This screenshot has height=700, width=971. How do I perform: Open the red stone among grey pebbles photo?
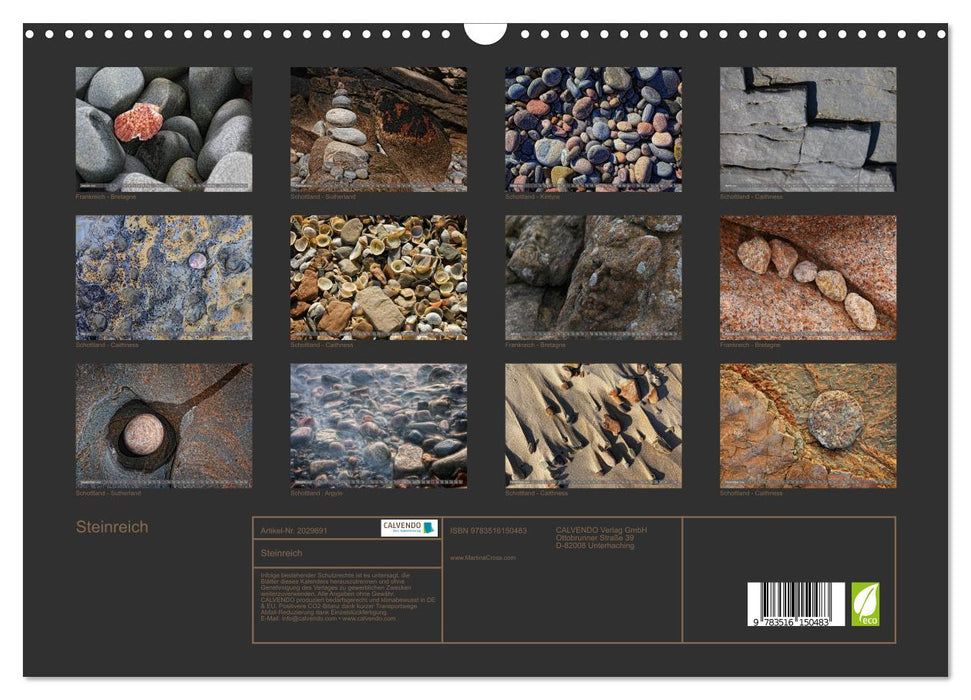(164, 129)
